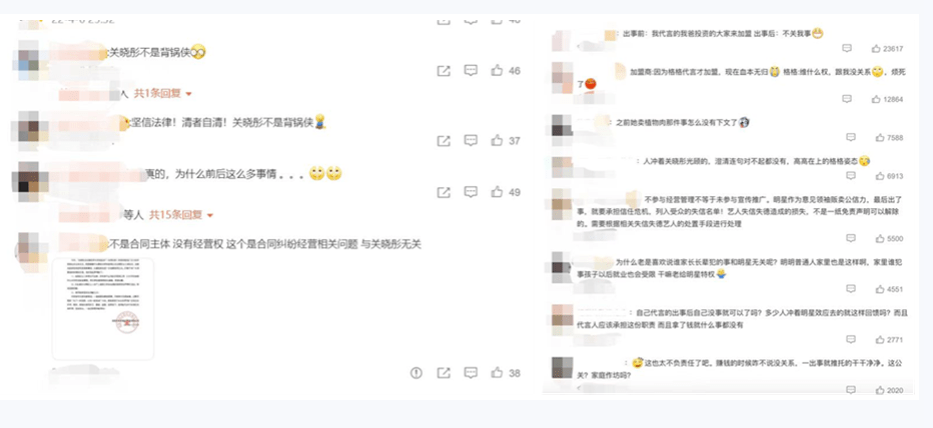
Task: Like the comment with 37 likes
Action: 497,140
